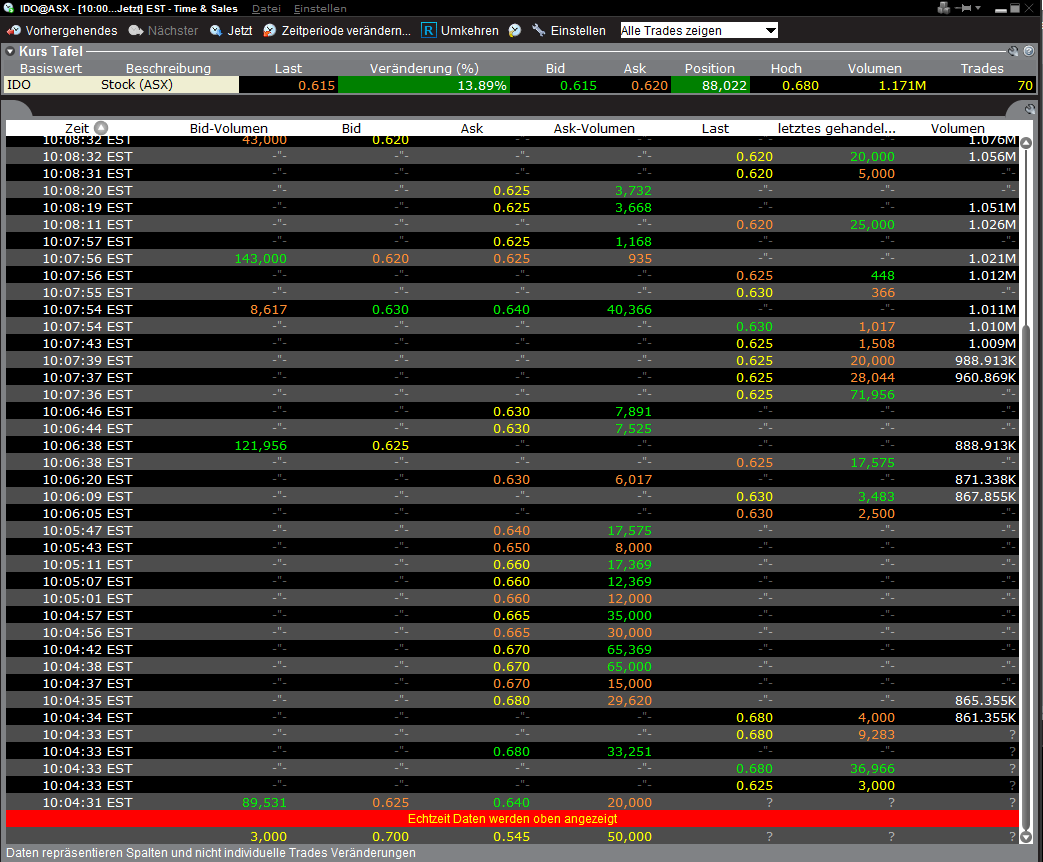Viewport: 1043px width, 862px height.
Task: Click the 28,044 last traded size
Action: point(872,378)
